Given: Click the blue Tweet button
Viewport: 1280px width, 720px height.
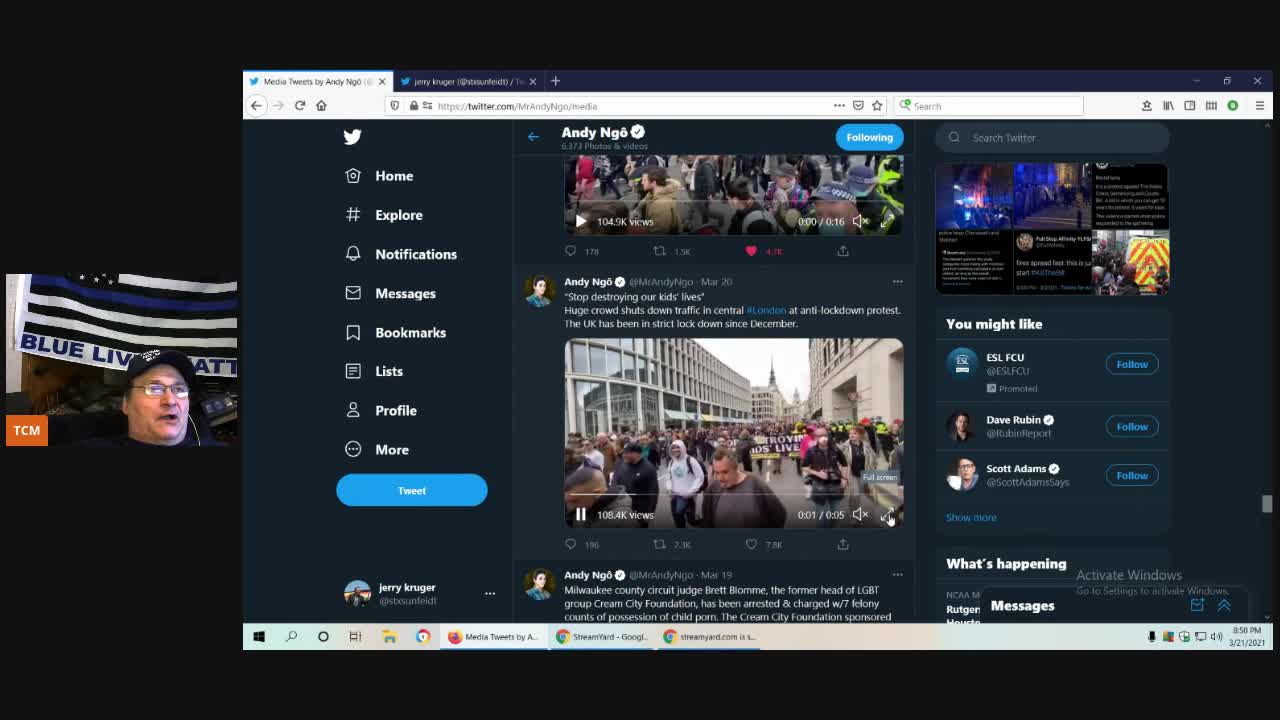Looking at the screenshot, I should coord(411,490).
